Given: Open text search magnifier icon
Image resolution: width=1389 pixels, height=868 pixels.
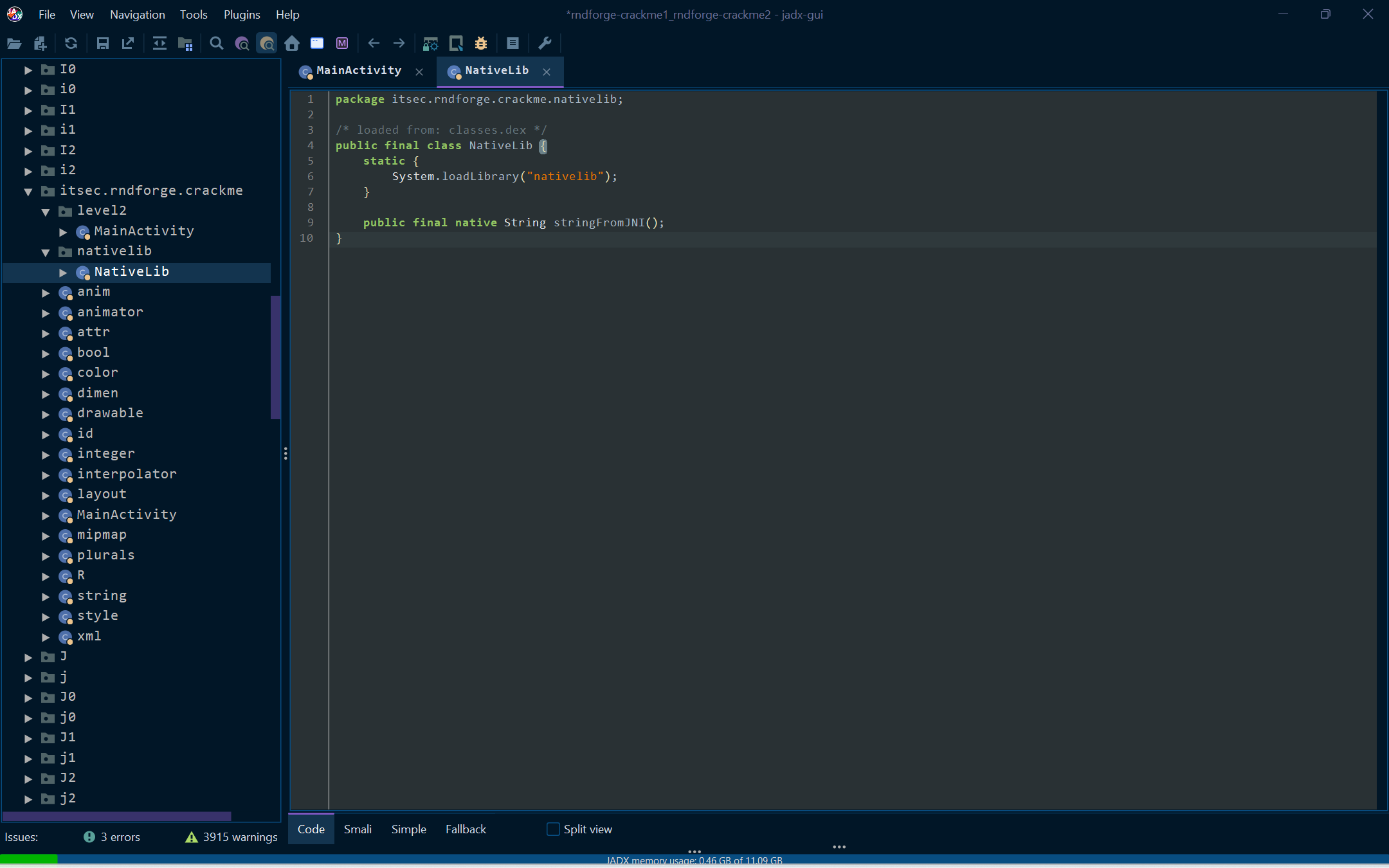Looking at the screenshot, I should tap(217, 43).
